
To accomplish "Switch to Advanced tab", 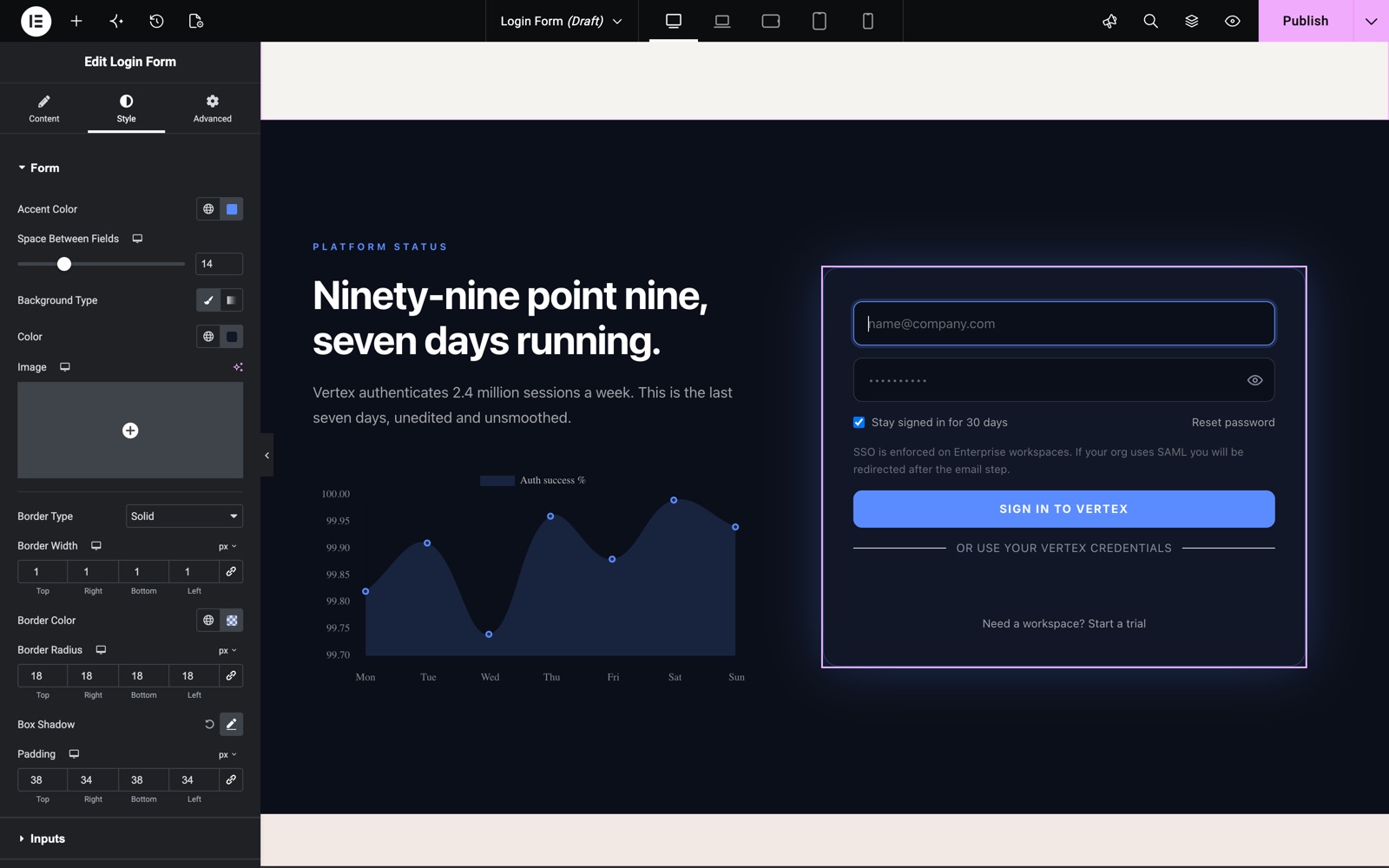I will (x=213, y=108).
